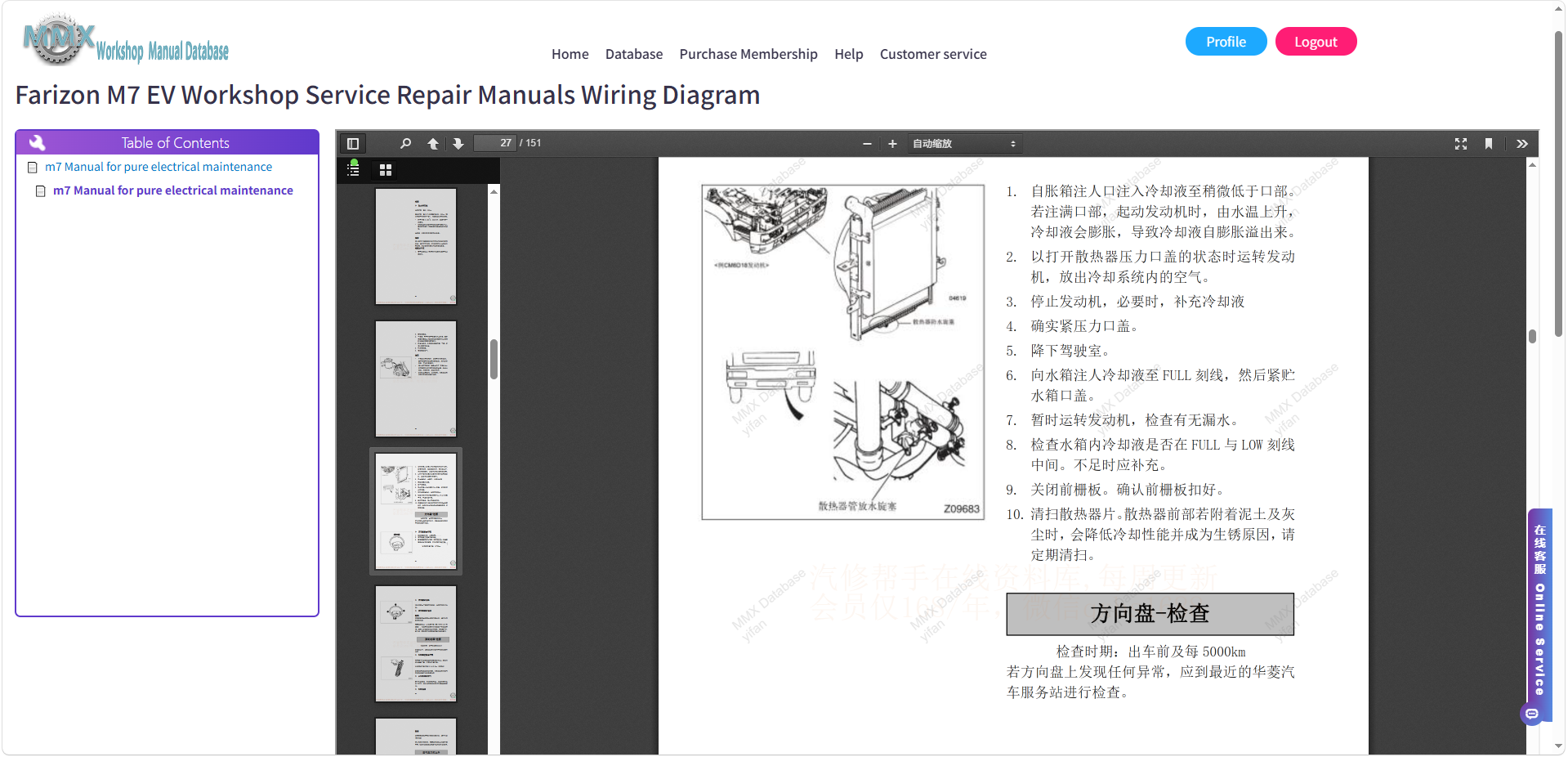1568x757 pixels.
Task: Open the PDF tools overflow menu
Action: 1521,144
